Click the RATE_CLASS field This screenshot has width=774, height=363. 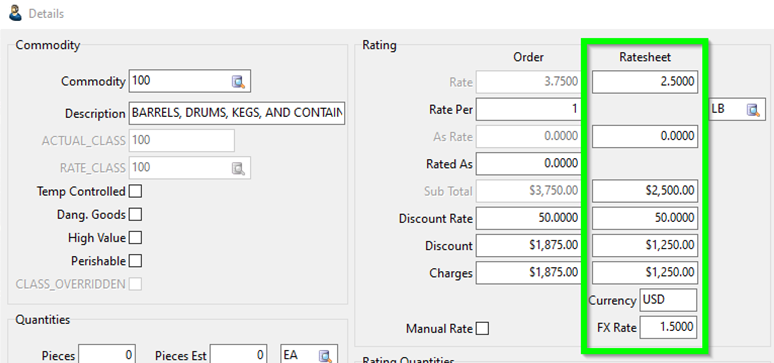pyautogui.click(x=190, y=168)
